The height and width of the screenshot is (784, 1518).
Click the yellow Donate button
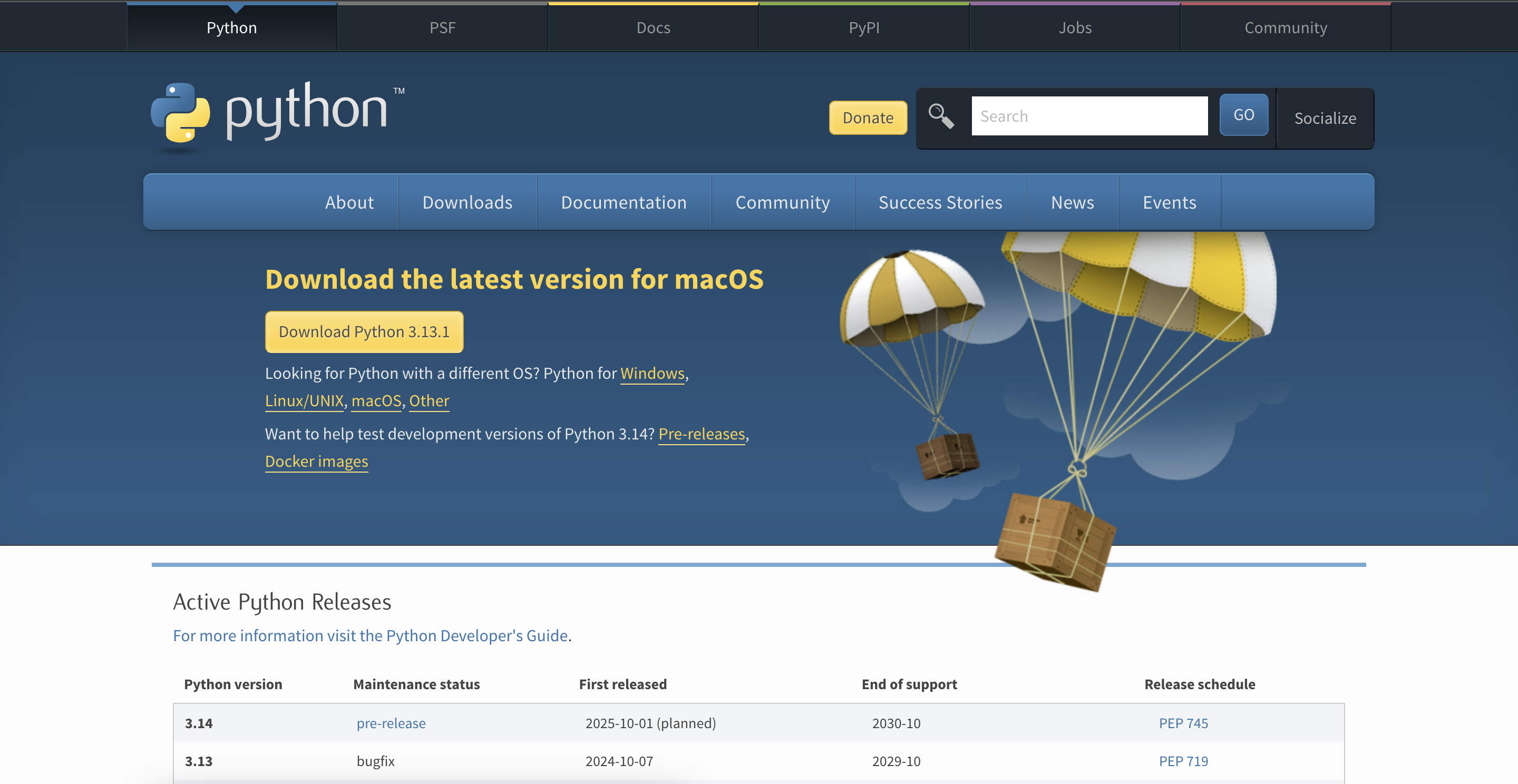[x=868, y=118]
